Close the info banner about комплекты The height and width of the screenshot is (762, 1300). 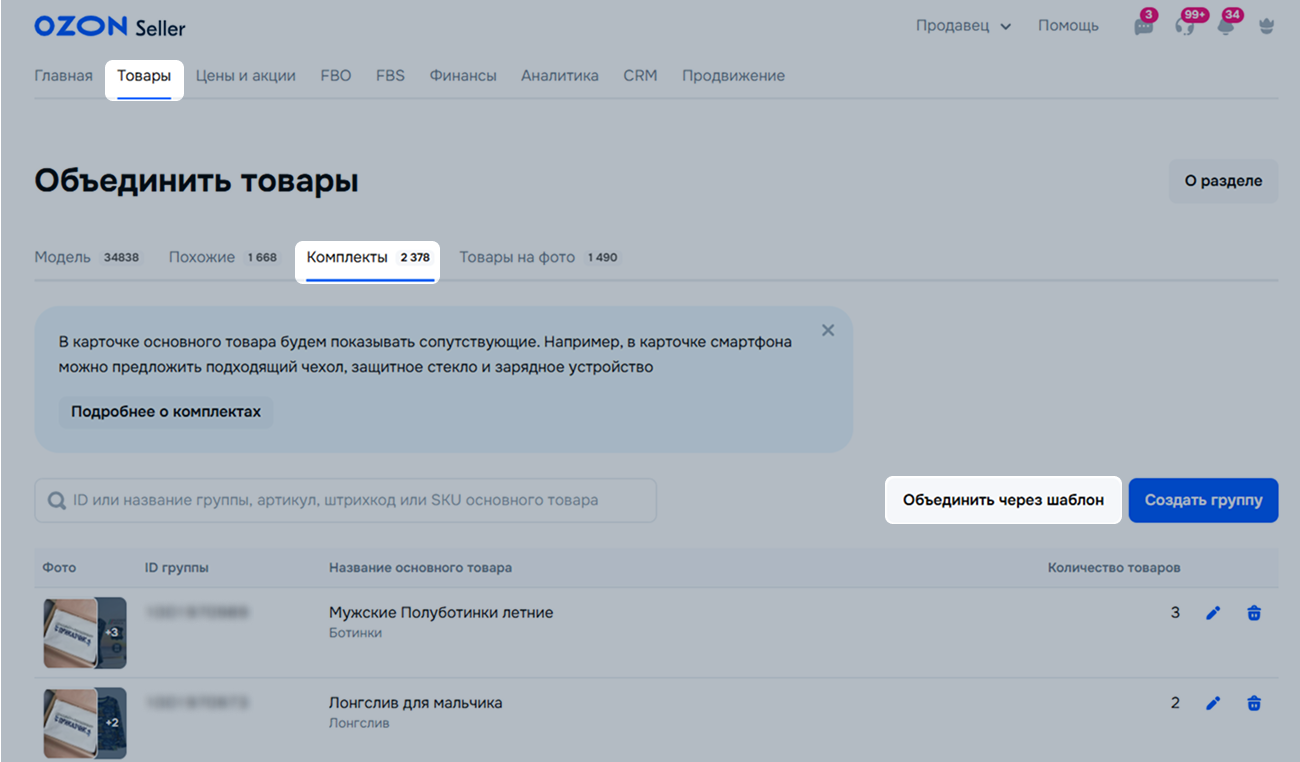point(827,330)
